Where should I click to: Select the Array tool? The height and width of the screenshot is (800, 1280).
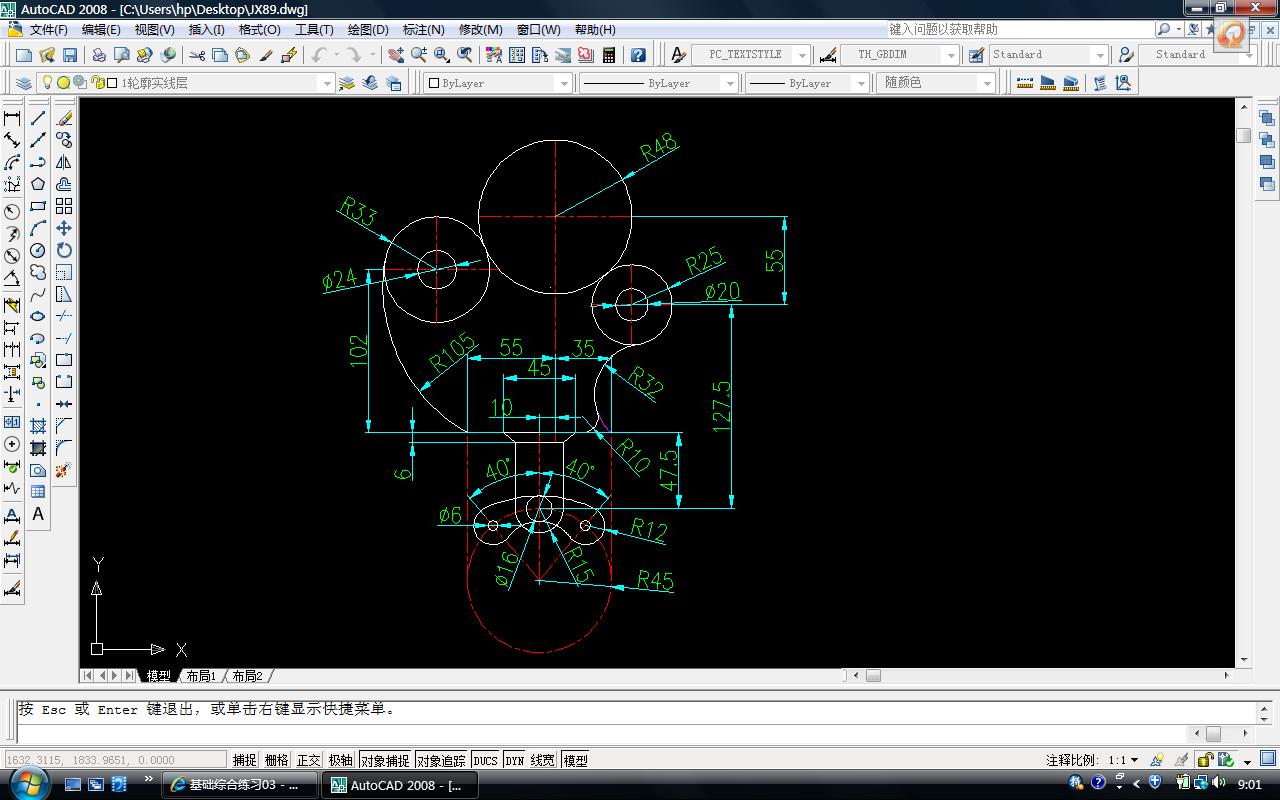(x=64, y=206)
